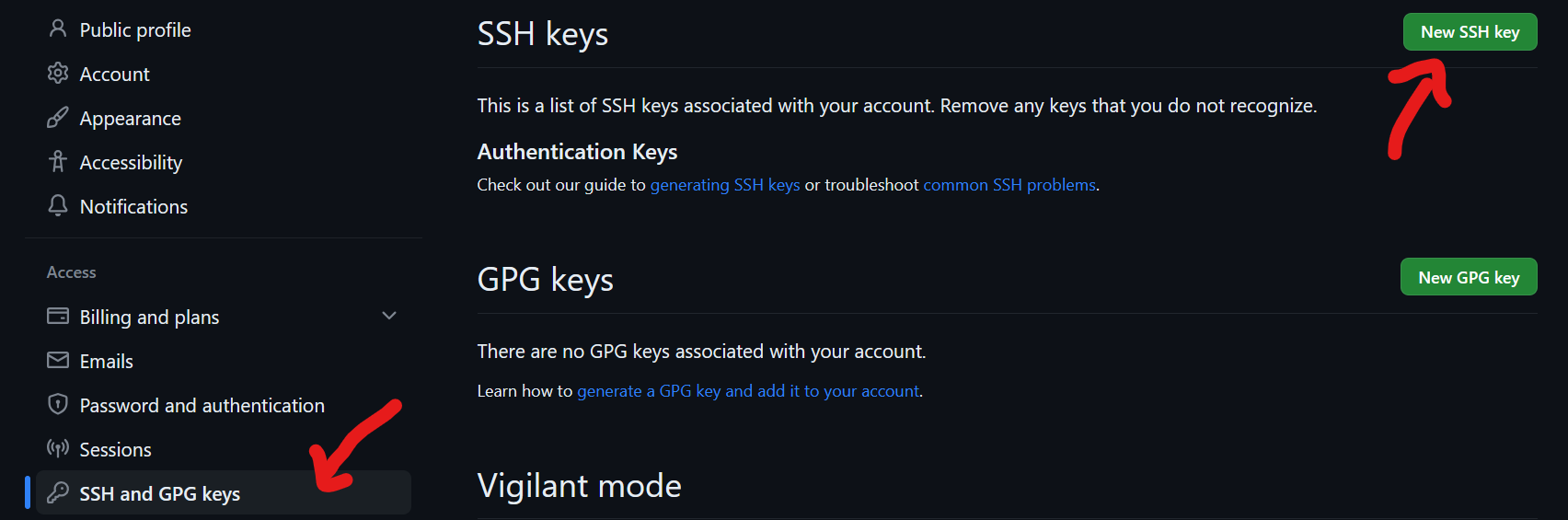Screen dimensions: 1568x520
Task: Click the Accessibility figure icon
Action: point(58,162)
